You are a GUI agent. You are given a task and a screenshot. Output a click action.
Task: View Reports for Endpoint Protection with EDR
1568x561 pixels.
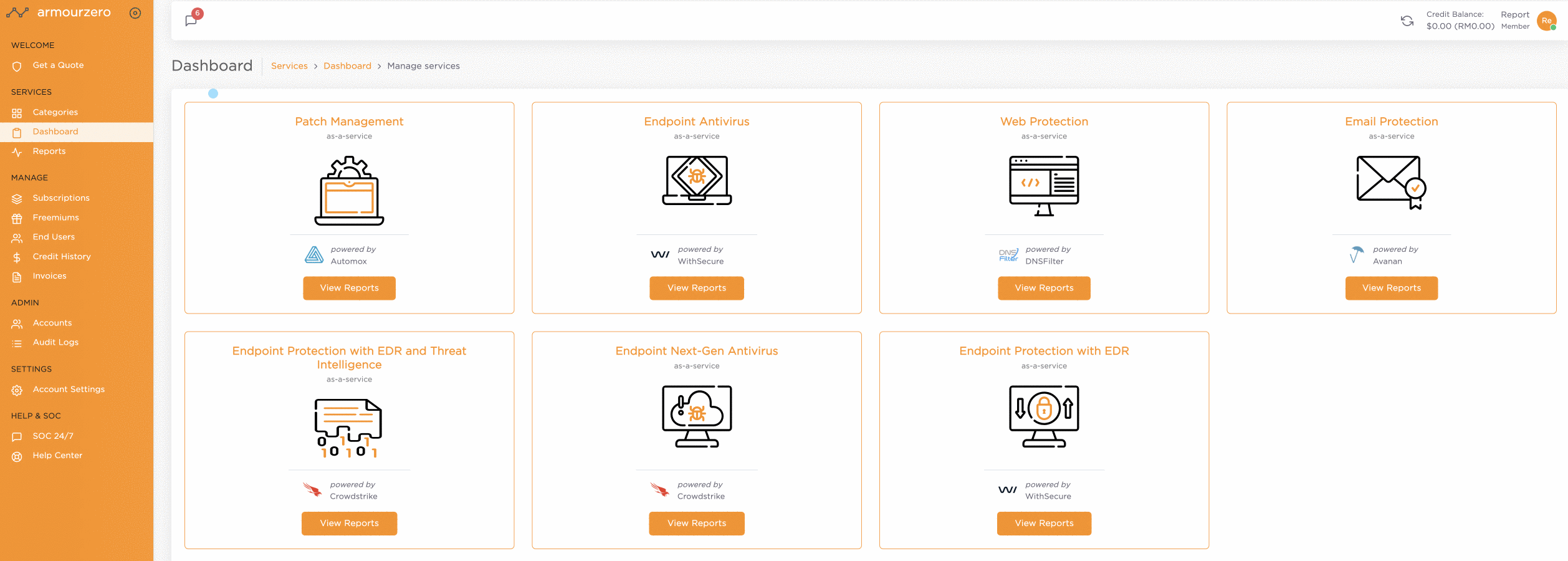pyautogui.click(x=1044, y=524)
